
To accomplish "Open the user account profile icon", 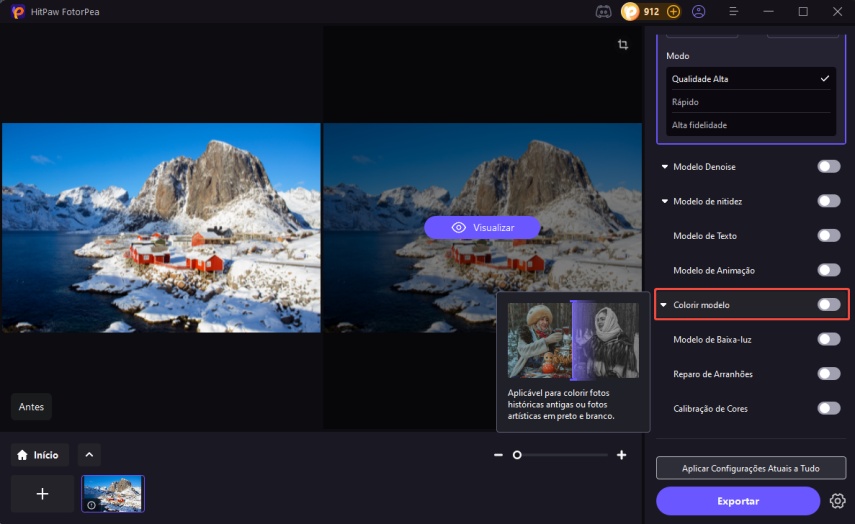I will click(699, 11).
